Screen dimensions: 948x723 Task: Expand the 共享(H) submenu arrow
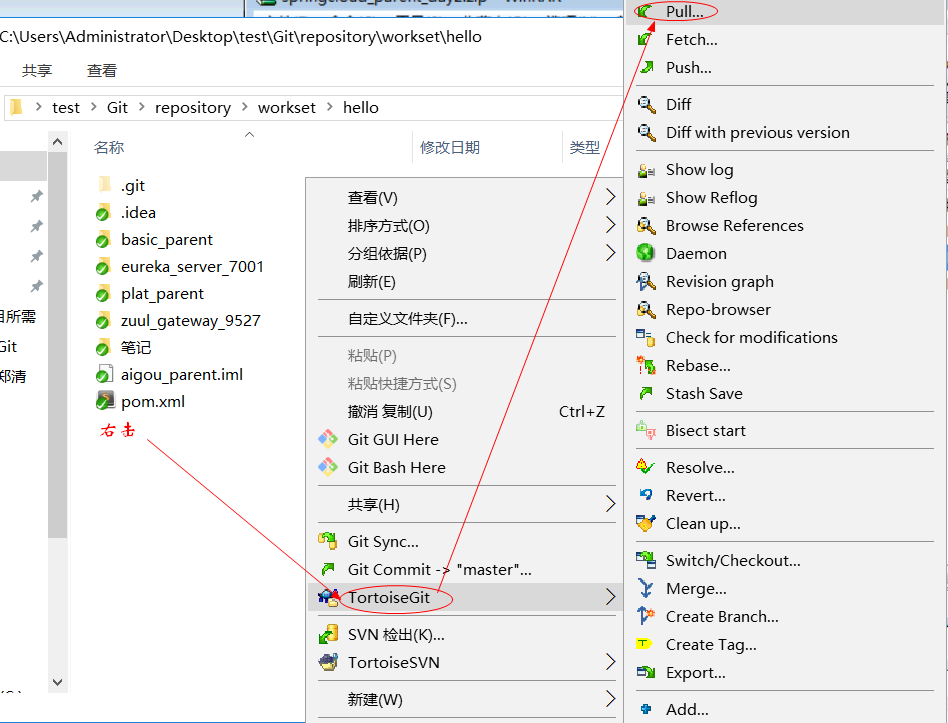tap(610, 504)
